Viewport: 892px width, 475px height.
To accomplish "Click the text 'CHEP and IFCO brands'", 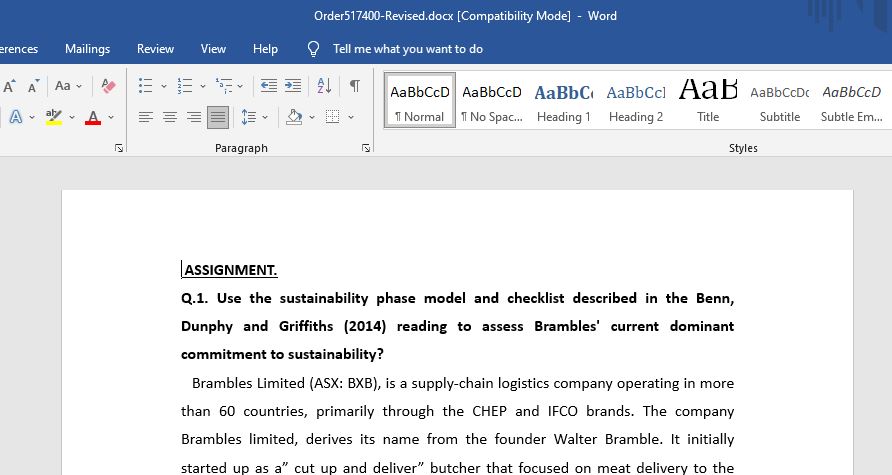I will 552,411.
